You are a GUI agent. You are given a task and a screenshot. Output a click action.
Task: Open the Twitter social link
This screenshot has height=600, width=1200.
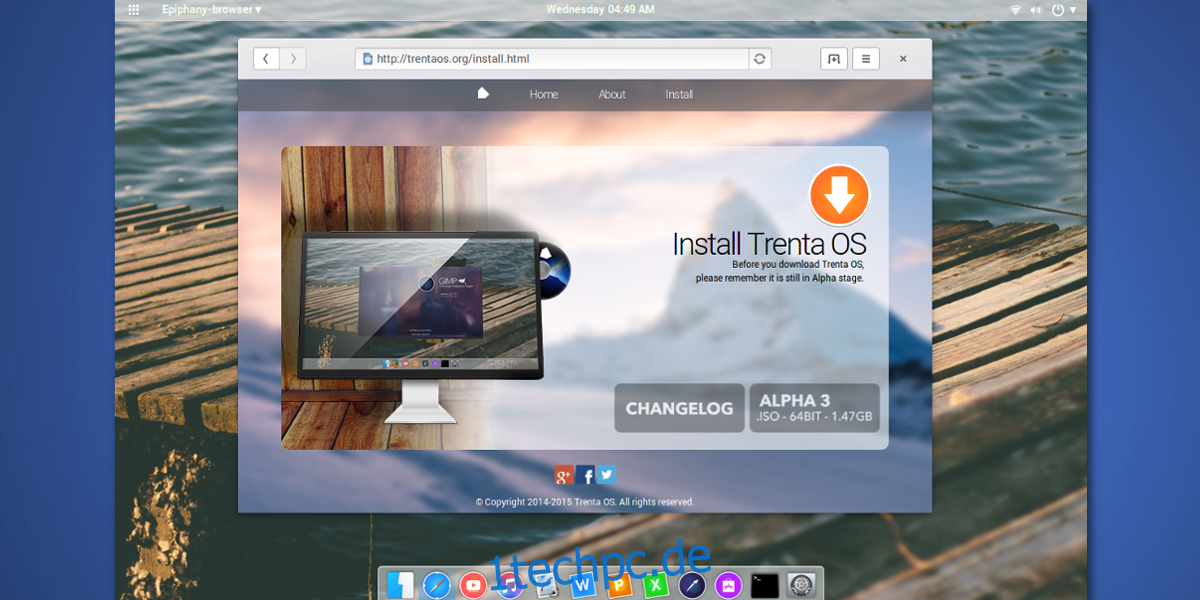pyautogui.click(x=606, y=476)
